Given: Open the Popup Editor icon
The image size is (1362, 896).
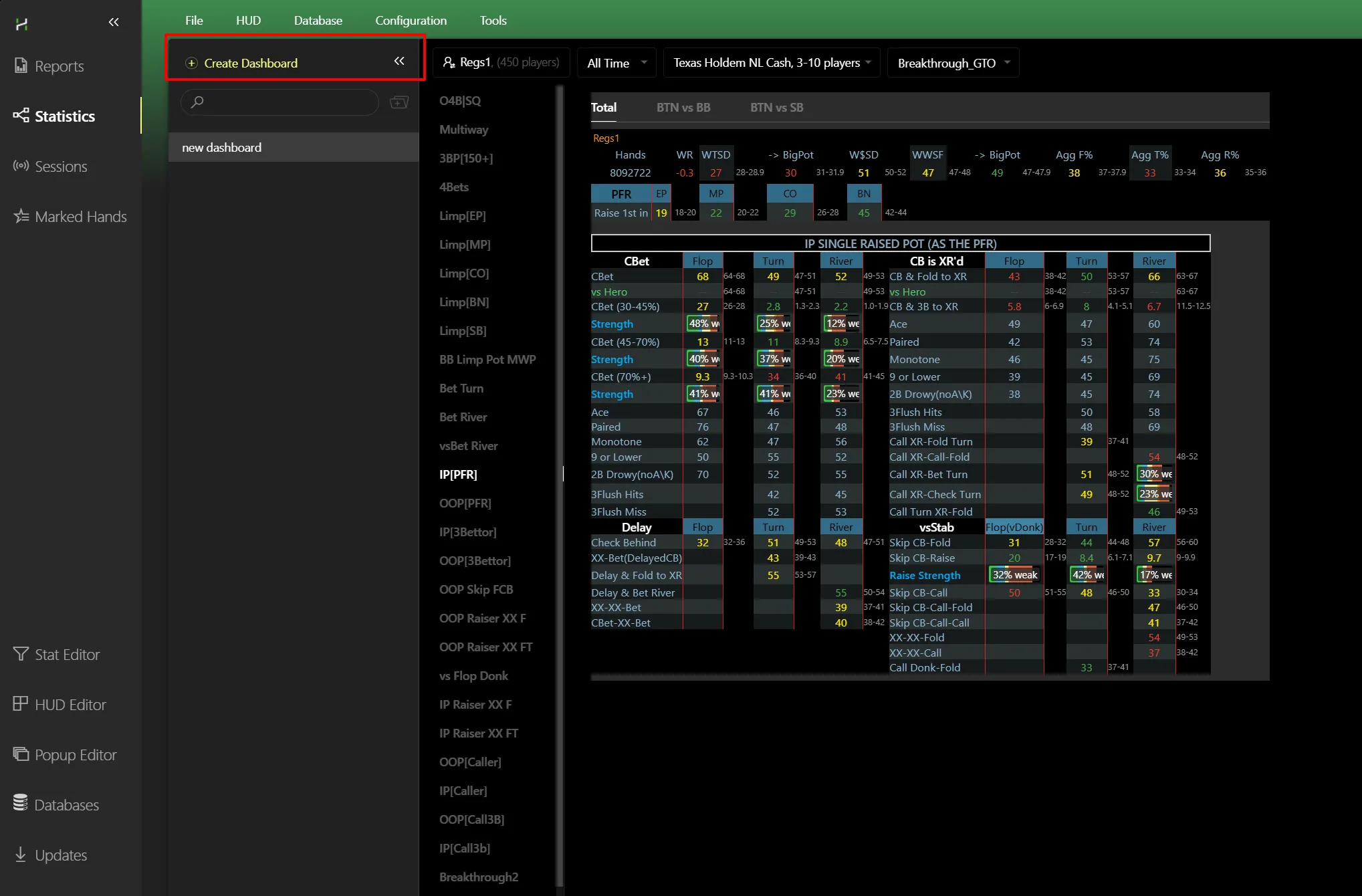Looking at the screenshot, I should tap(21, 754).
